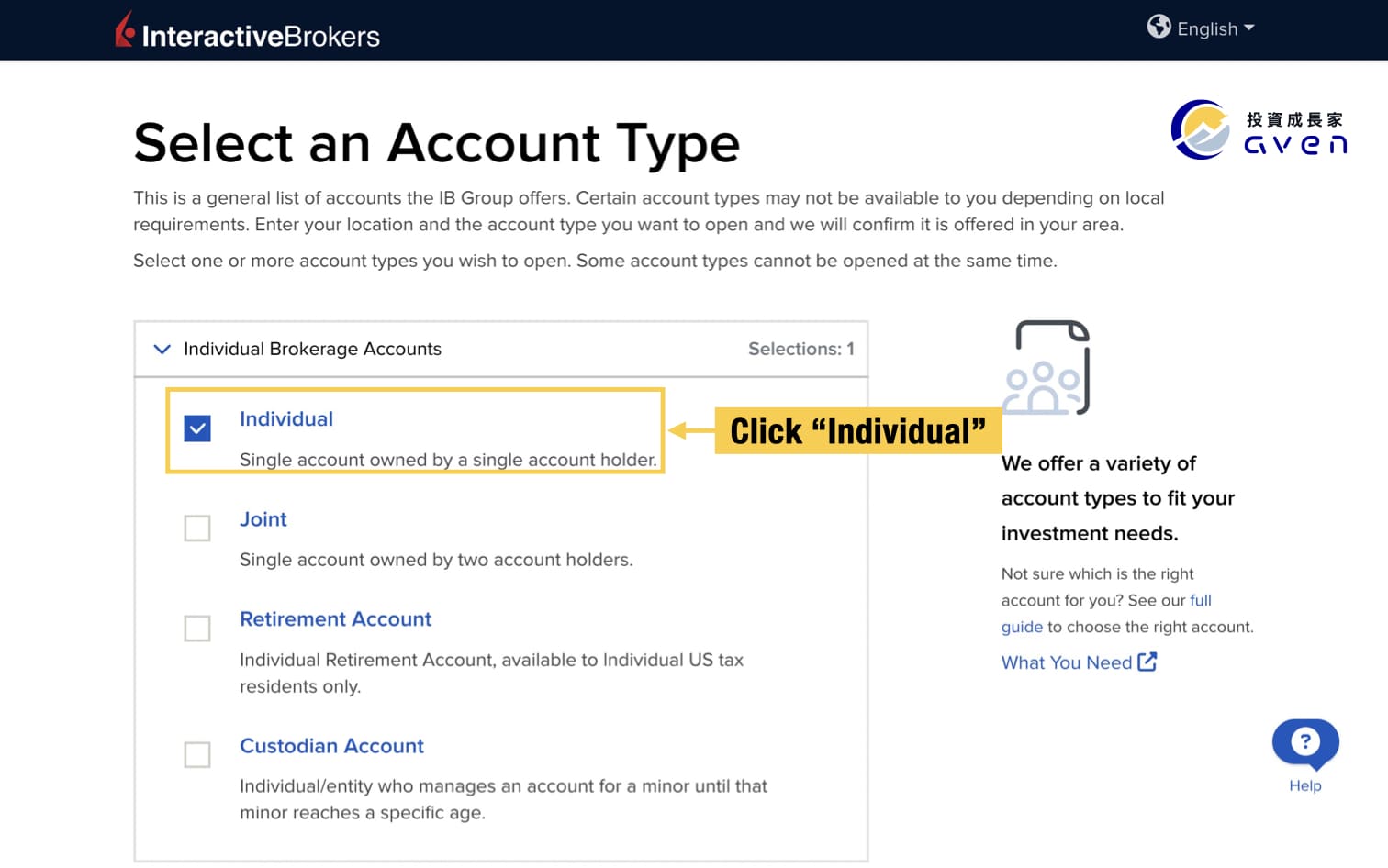The height and width of the screenshot is (868, 1388).
Task: Click the Aven logo in the corner
Action: [x=1258, y=128]
